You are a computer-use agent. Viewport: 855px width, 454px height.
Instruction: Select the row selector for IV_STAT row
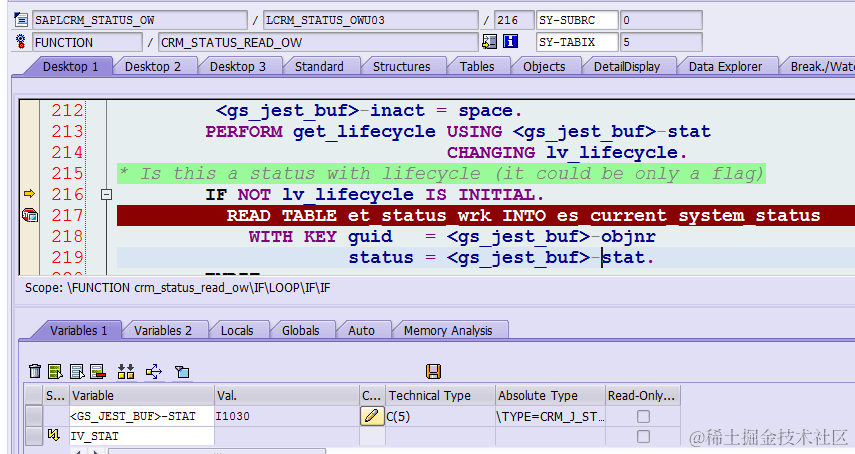point(34,436)
